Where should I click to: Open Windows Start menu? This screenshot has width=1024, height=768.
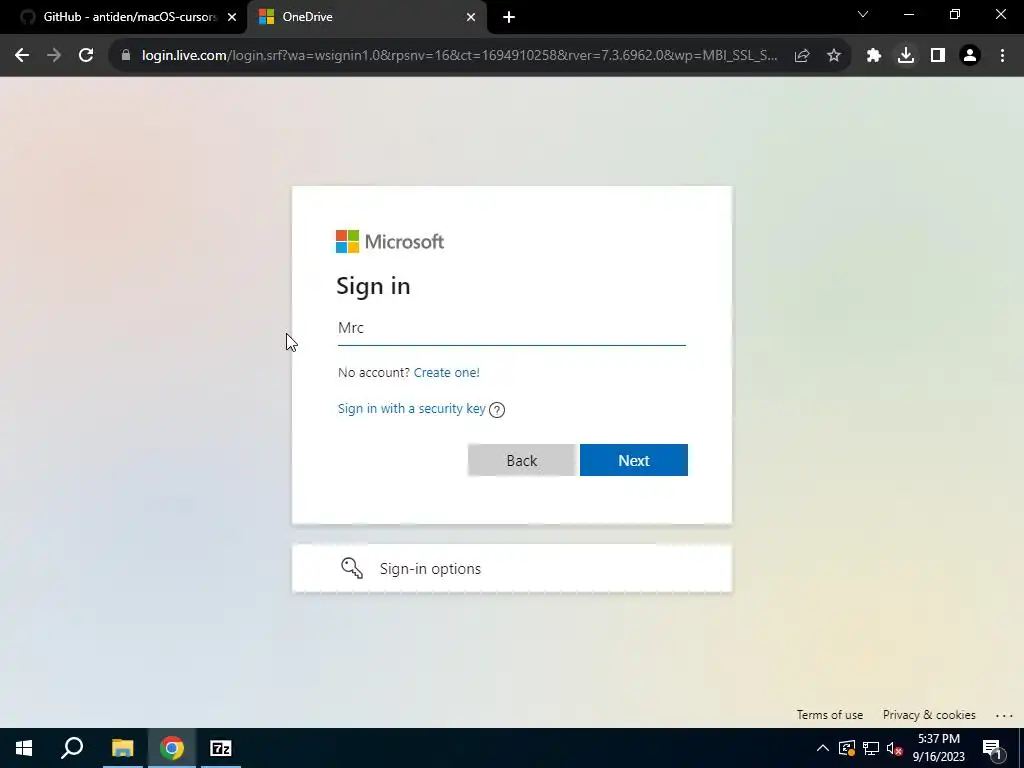(24, 748)
